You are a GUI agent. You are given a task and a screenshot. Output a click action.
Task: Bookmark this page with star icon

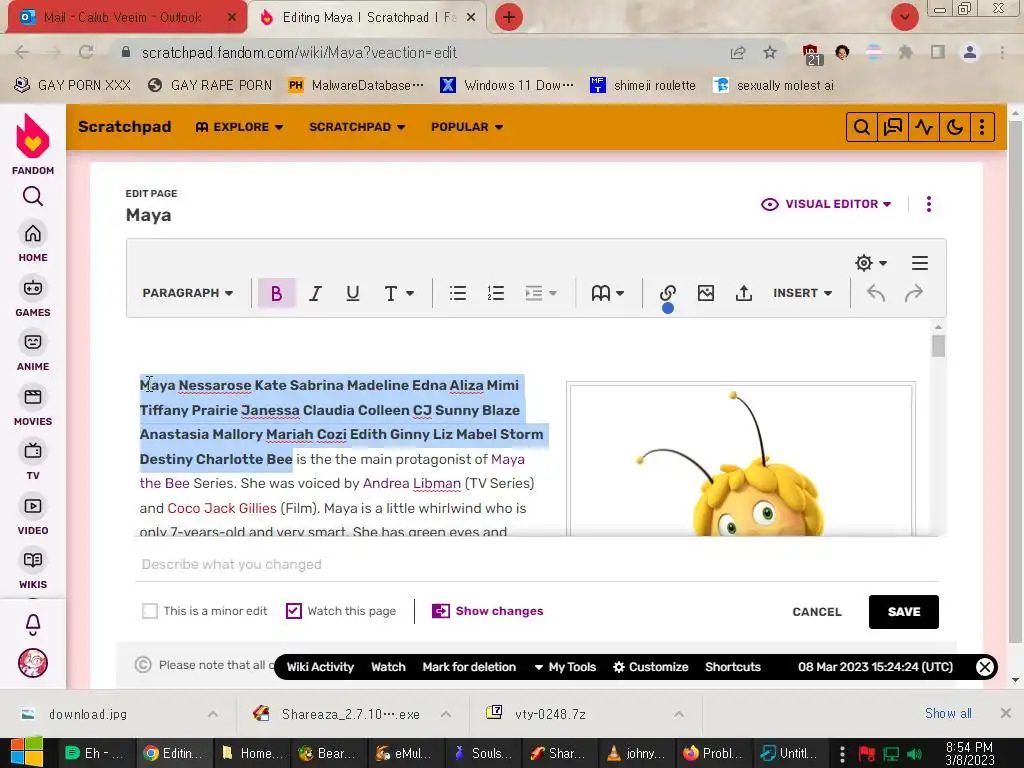(770, 52)
